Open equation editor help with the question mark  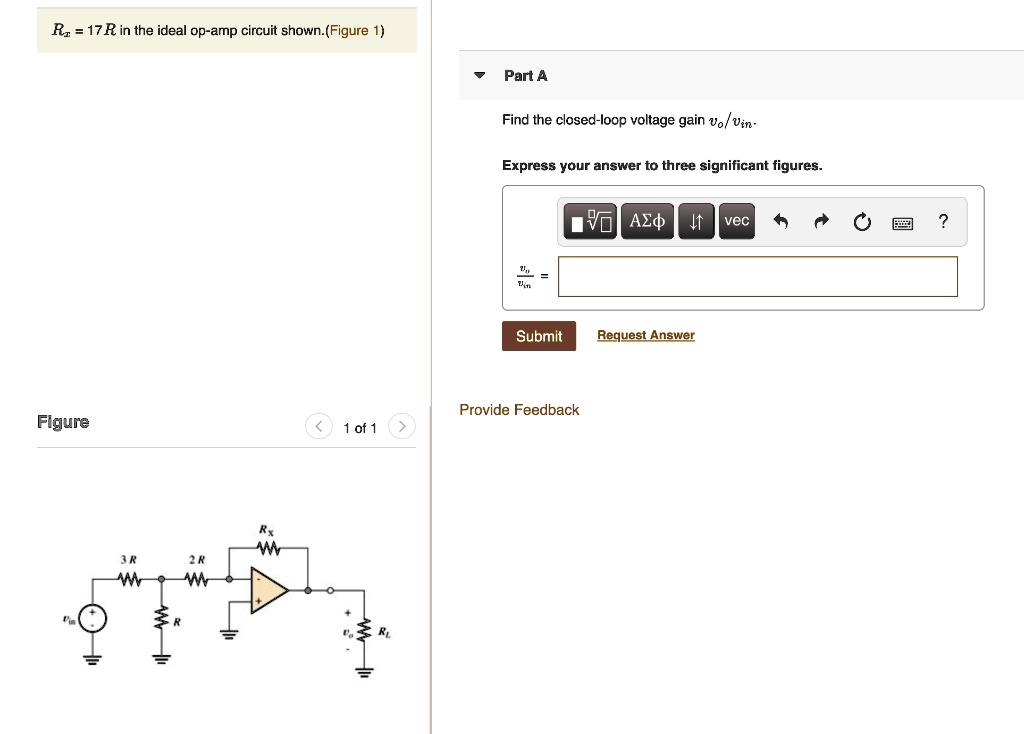(x=942, y=221)
